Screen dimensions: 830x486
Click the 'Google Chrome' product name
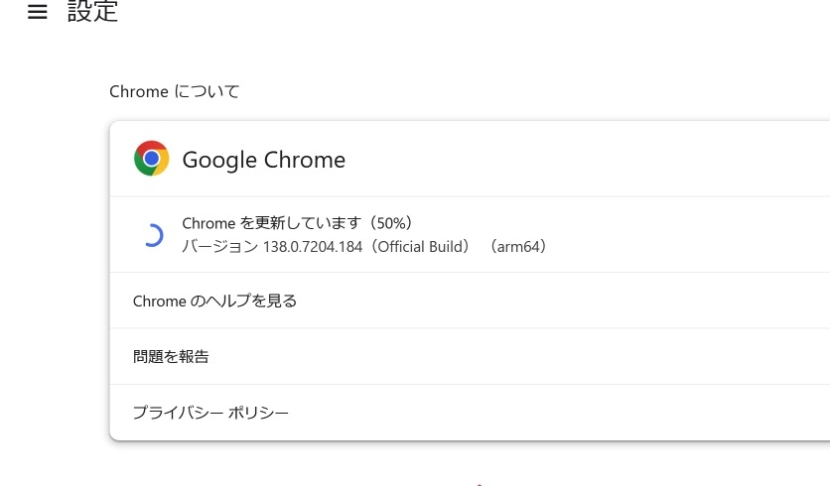click(263, 160)
